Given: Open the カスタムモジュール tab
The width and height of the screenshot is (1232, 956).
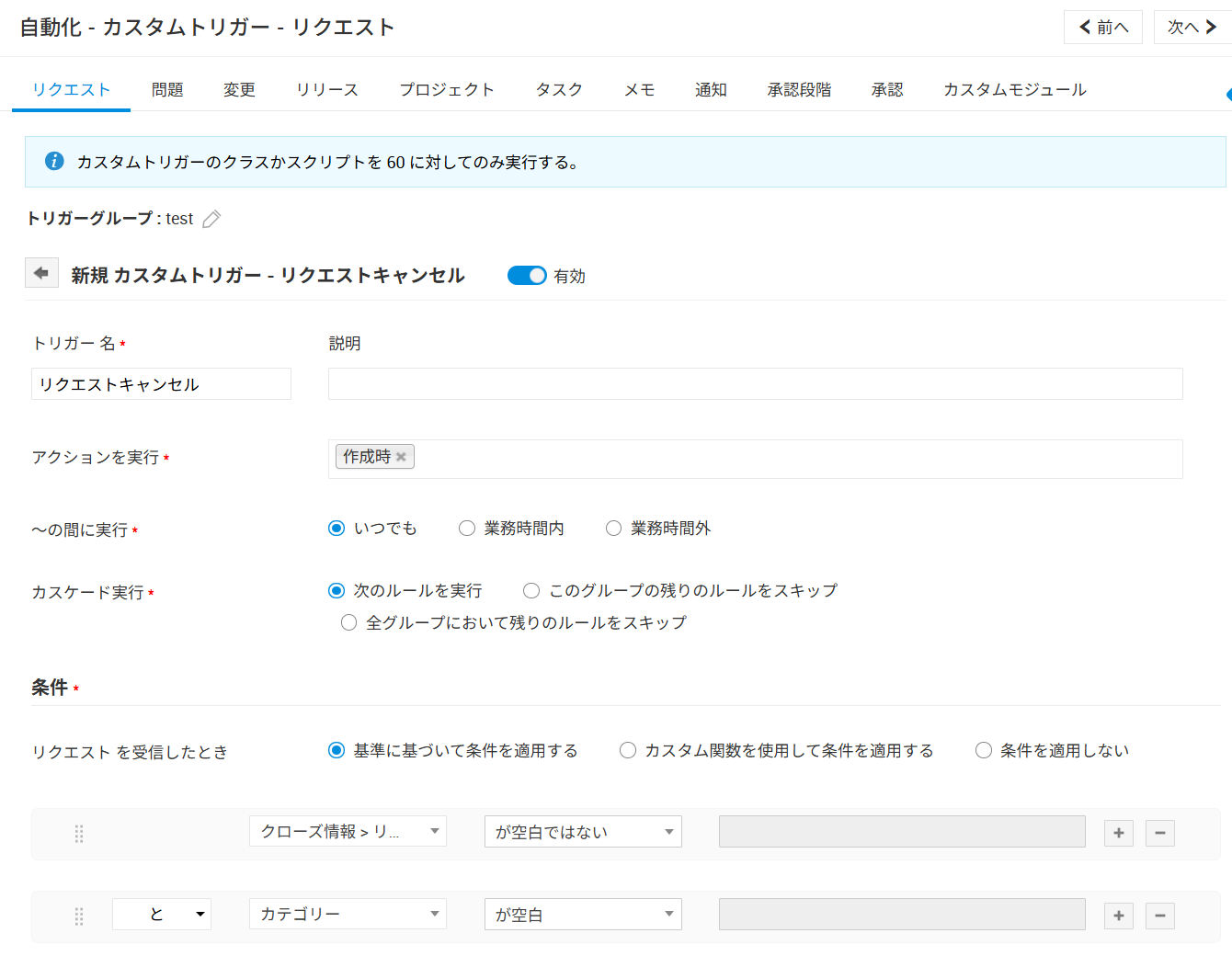Looking at the screenshot, I should coord(1014,90).
